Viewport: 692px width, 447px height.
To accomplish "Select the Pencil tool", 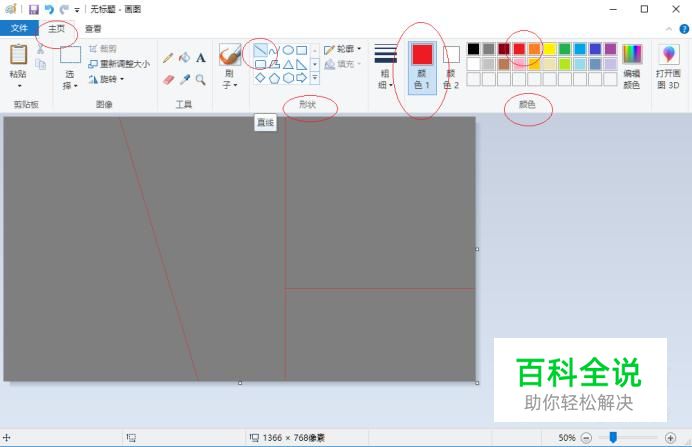I will (x=168, y=58).
